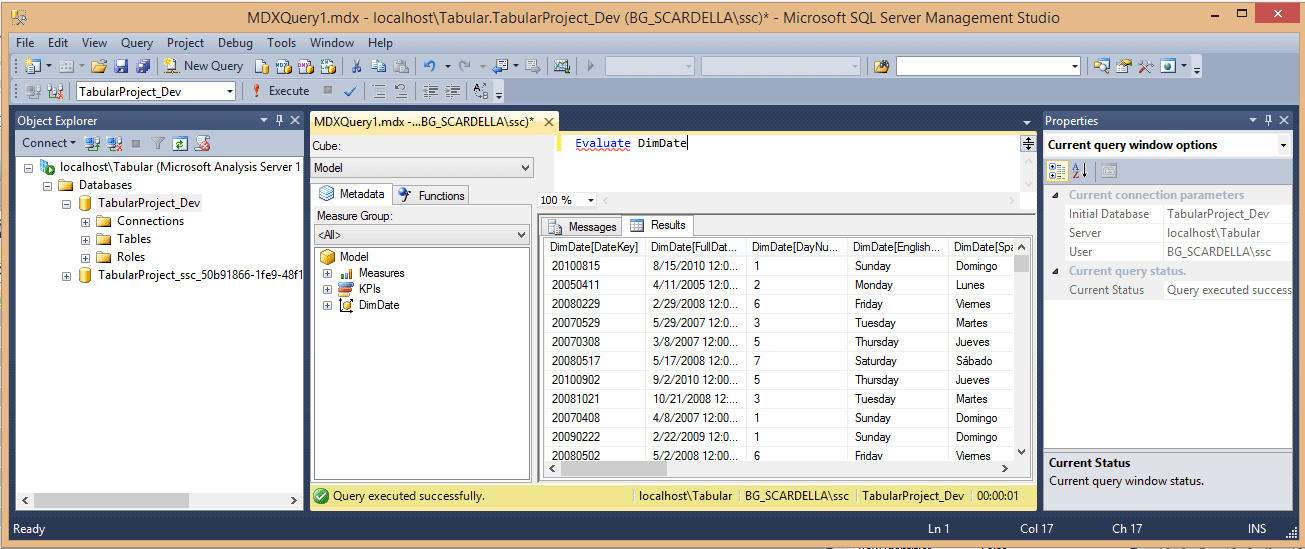Open the File menu
The height and width of the screenshot is (549, 1305).
pos(25,43)
